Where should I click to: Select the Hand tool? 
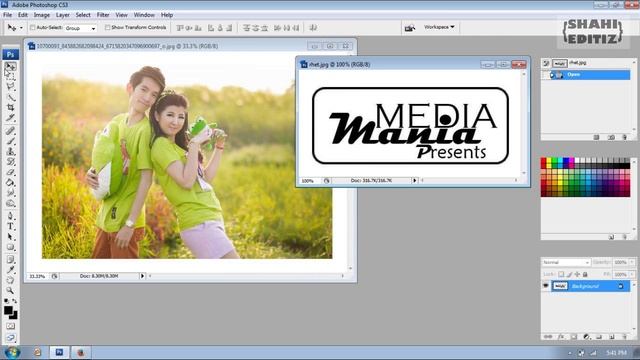11,280
